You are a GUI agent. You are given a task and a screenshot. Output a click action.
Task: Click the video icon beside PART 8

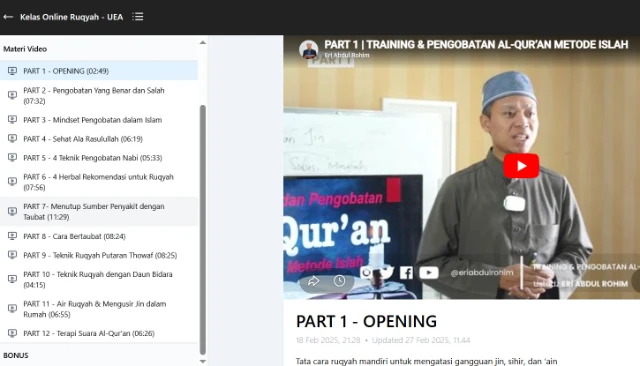coord(13,236)
